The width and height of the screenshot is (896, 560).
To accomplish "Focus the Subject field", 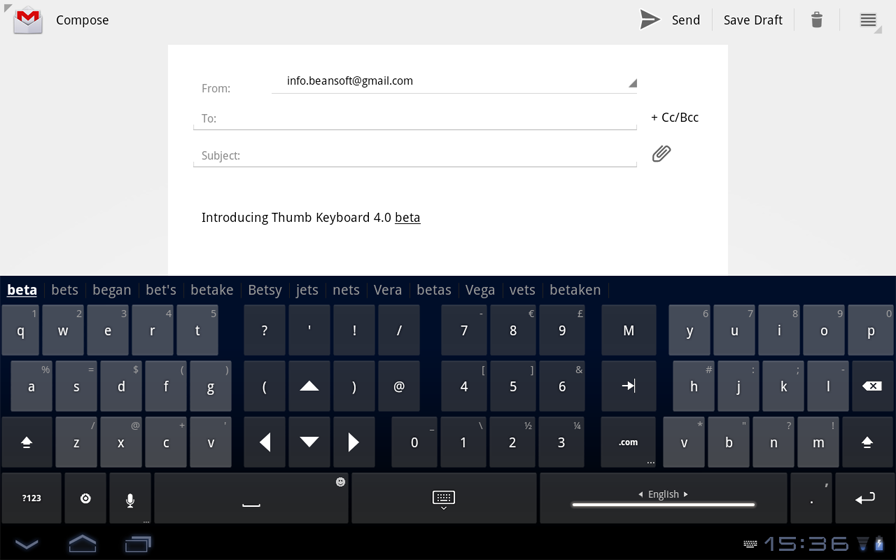I will point(415,155).
